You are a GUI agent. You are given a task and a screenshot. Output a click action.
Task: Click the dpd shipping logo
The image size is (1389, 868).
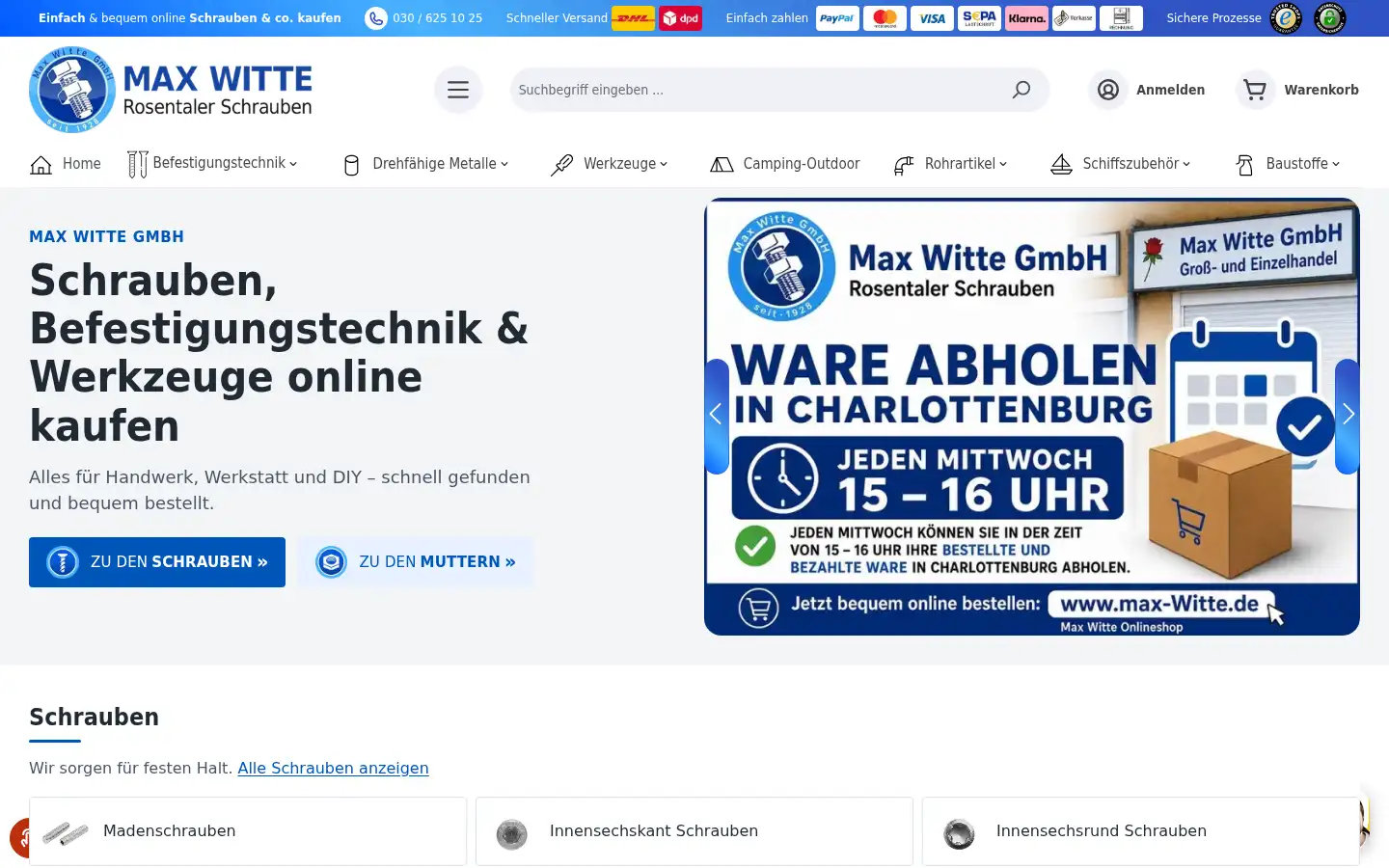[x=680, y=18]
